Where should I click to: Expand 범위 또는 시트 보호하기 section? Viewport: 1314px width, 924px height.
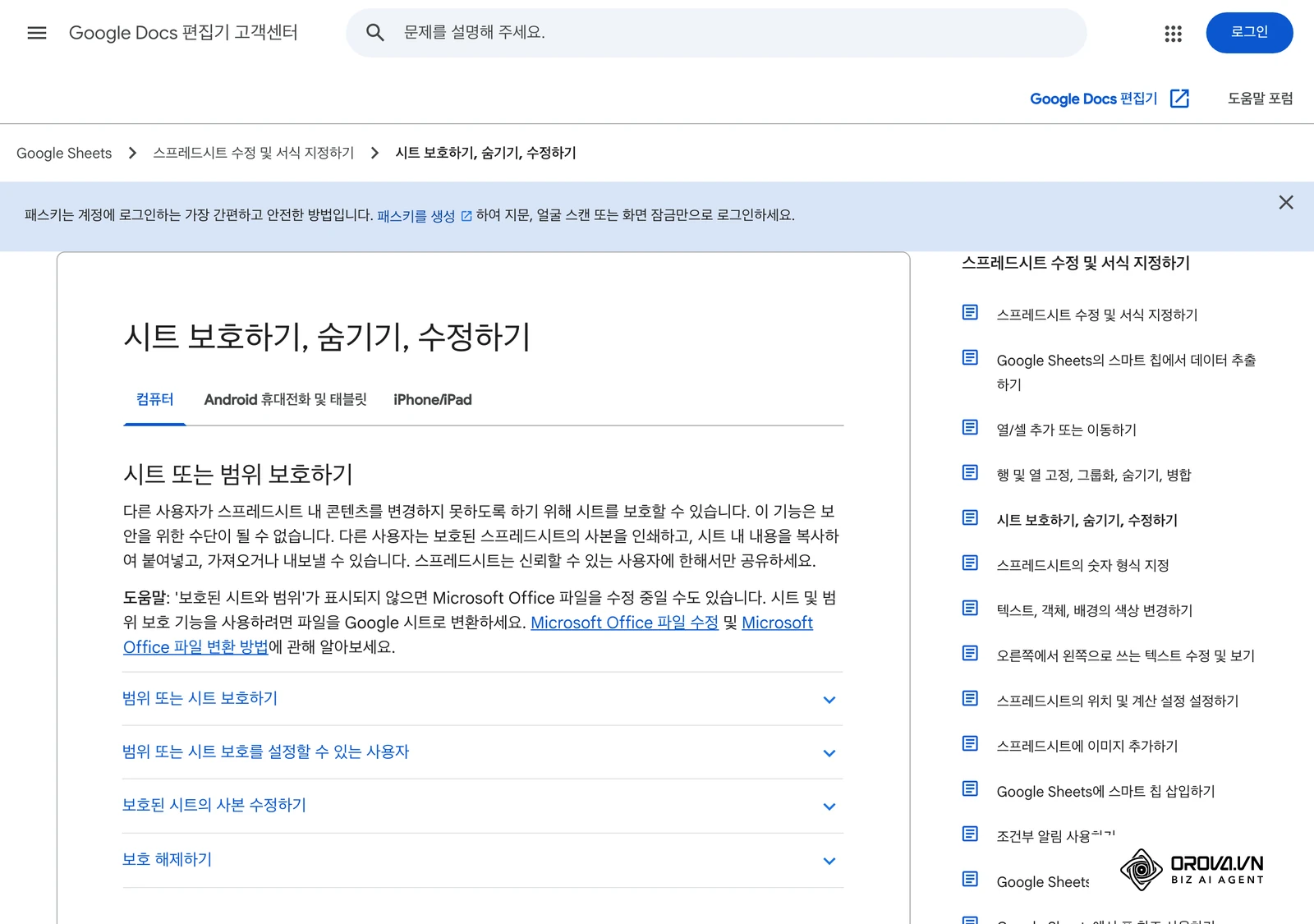pos(483,699)
